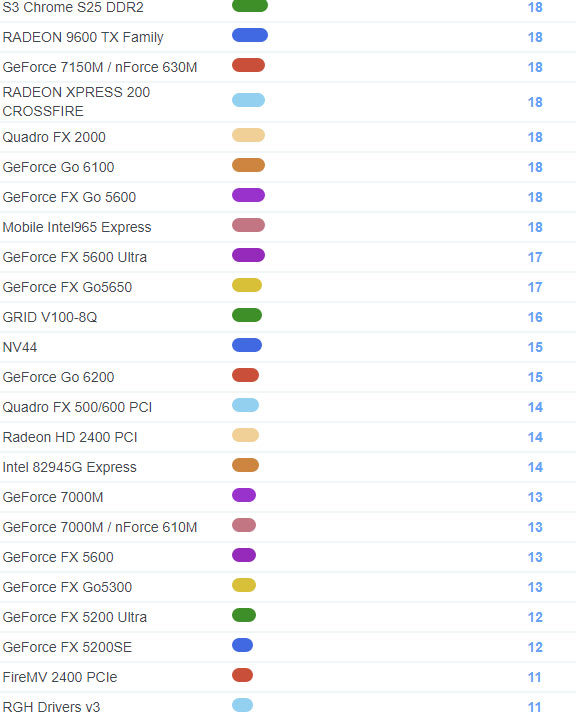Open RGH Drivers v3 entry
Image resolution: width=576 pixels, height=713 pixels.
coord(51,707)
